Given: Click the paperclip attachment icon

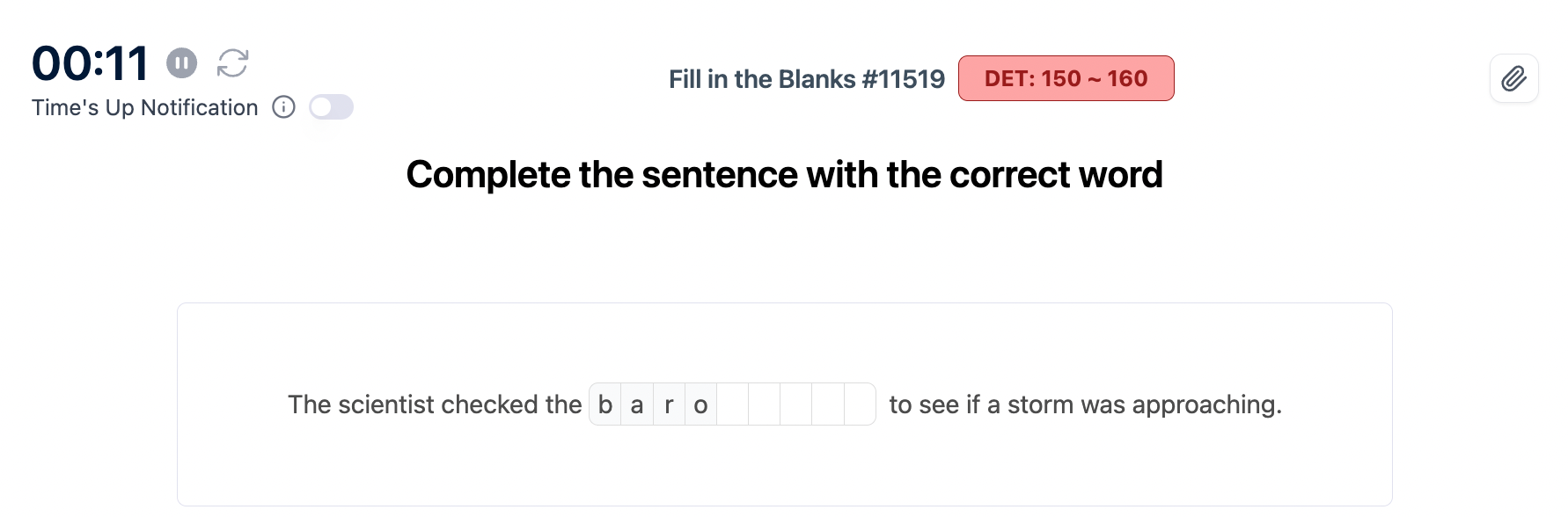Looking at the screenshot, I should [1513, 79].
